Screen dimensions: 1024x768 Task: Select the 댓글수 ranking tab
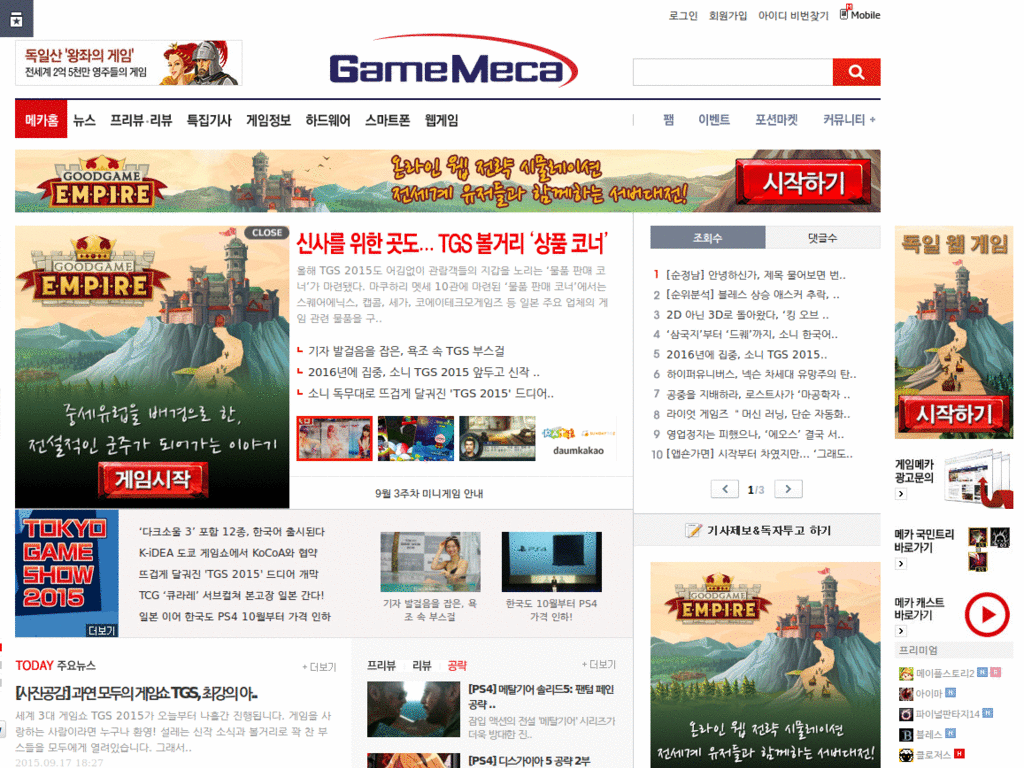(x=823, y=238)
